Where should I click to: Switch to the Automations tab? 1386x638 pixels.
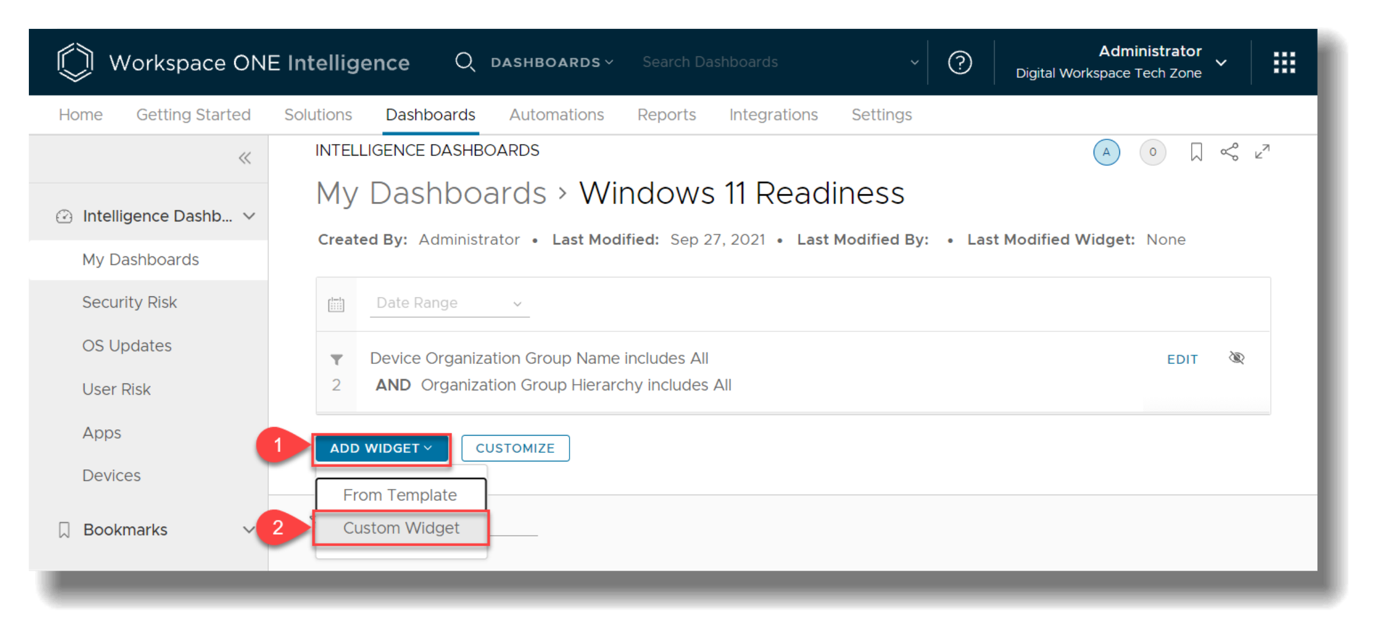(556, 115)
